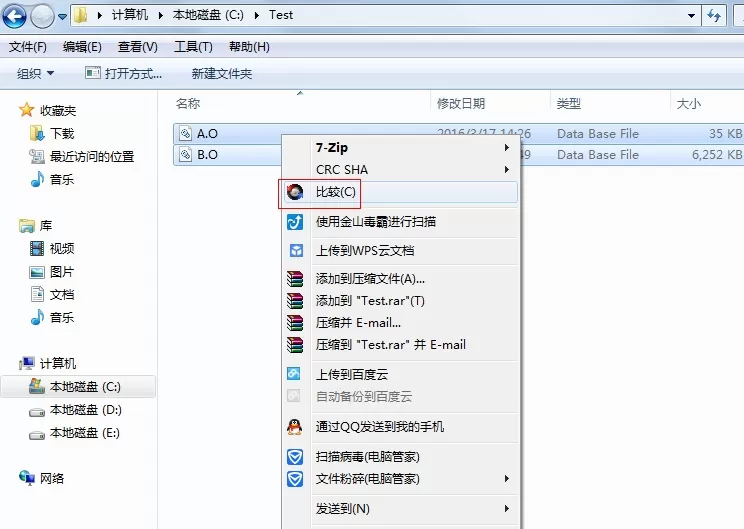Image resolution: width=744 pixels, height=529 pixels.
Task: Open the 工具(T) menu
Action: pos(193,47)
